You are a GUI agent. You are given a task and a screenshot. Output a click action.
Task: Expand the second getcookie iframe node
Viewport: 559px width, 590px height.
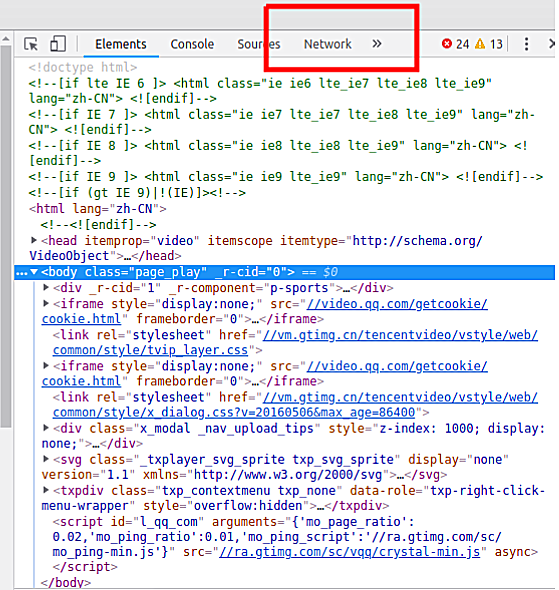point(46,365)
